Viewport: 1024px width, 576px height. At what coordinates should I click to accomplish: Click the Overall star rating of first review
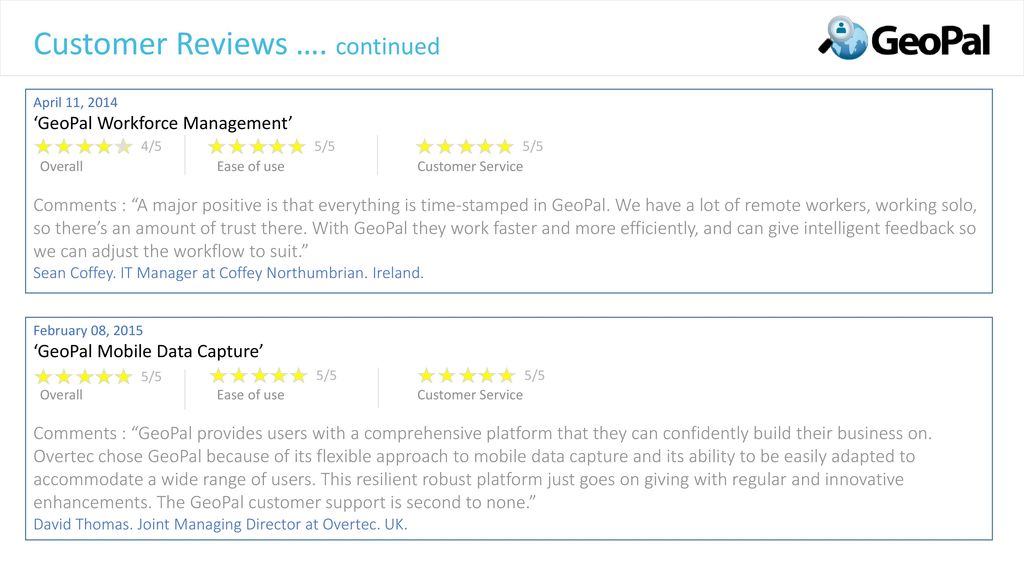click(x=84, y=146)
